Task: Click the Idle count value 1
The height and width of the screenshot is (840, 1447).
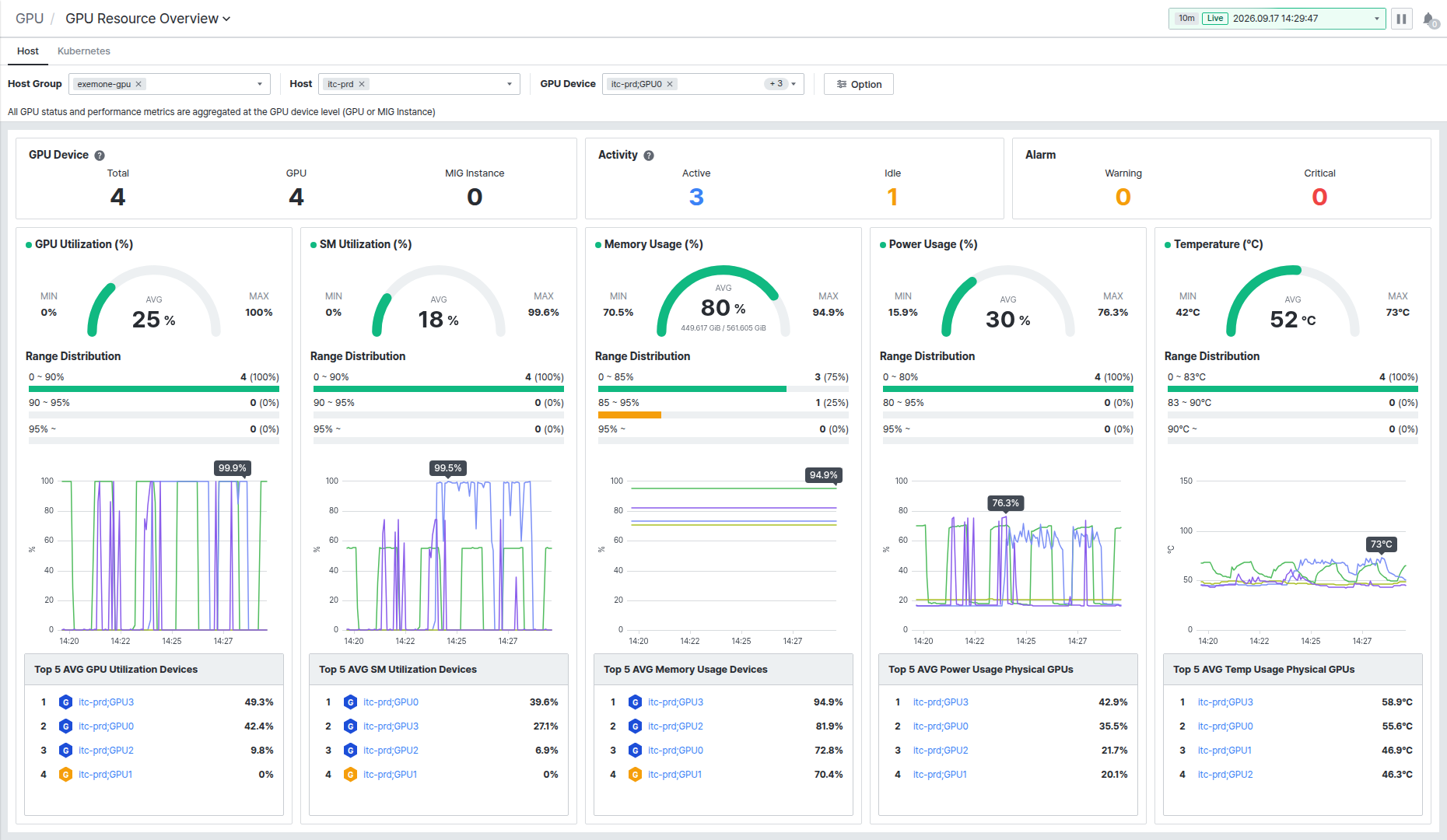Action: (892, 197)
